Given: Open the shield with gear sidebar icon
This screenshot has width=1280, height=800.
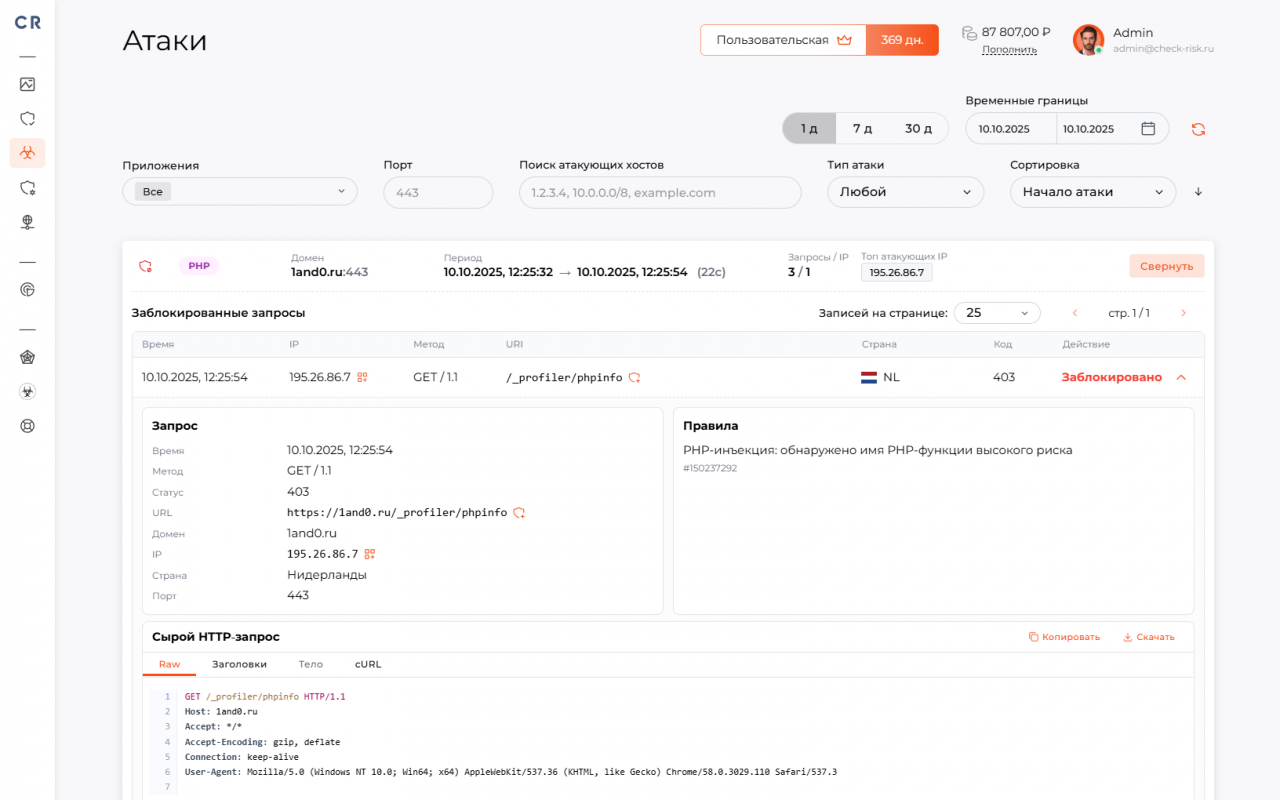Looking at the screenshot, I should (x=27, y=187).
